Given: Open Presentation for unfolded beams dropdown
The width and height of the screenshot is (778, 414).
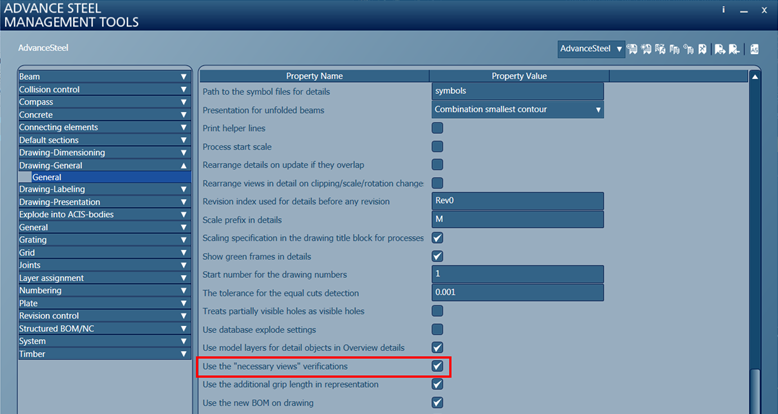Looking at the screenshot, I should coord(518,110).
